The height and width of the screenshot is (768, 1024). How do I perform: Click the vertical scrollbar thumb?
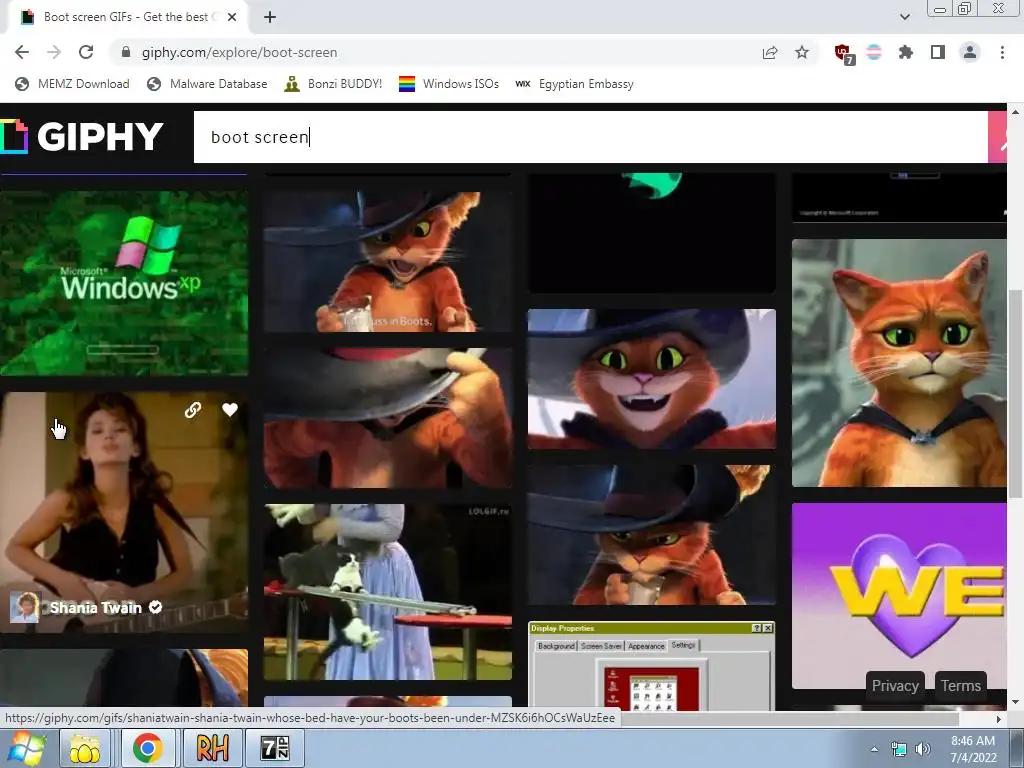[x=1016, y=393]
